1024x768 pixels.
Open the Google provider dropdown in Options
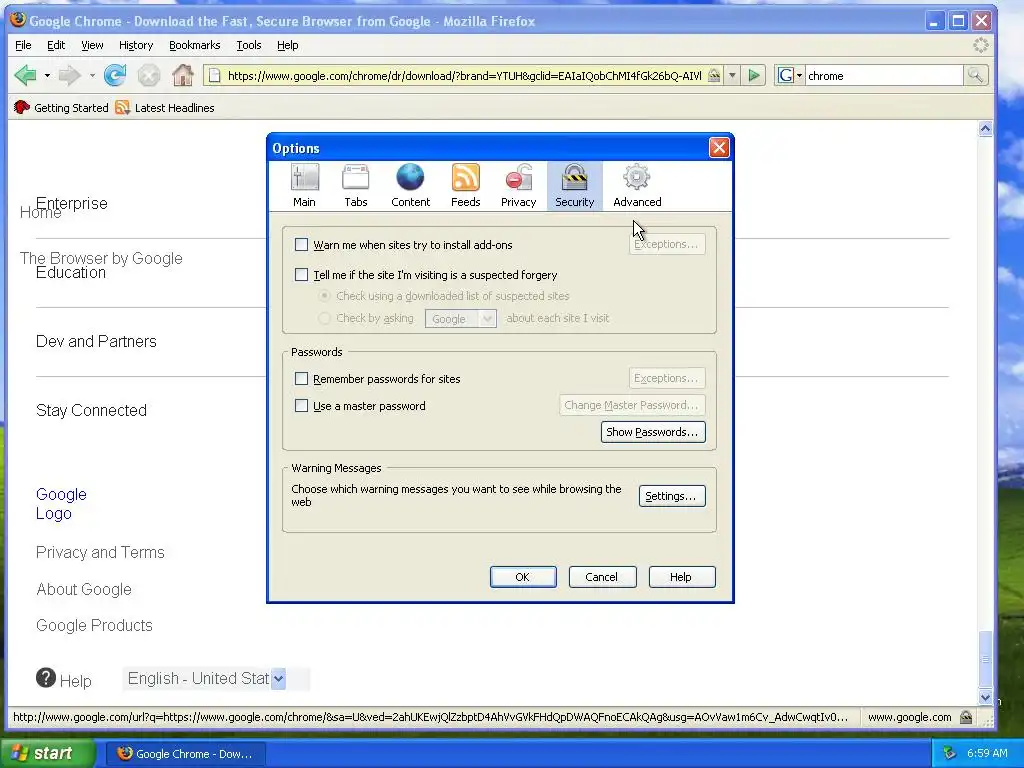[460, 319]
